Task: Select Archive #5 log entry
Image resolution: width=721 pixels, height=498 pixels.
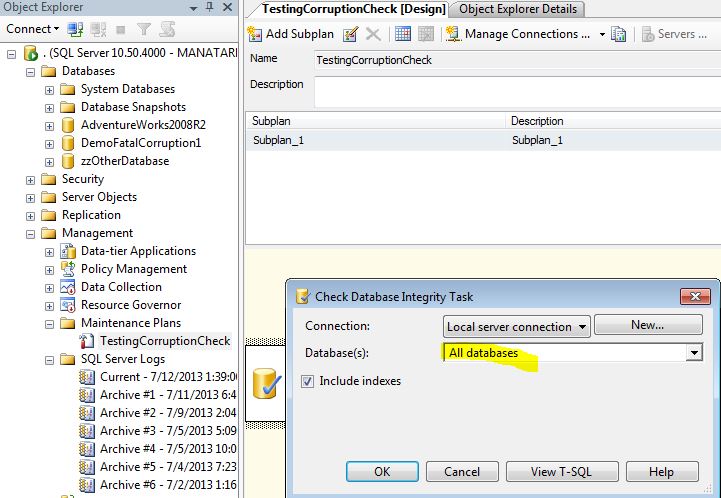Action: [x=168, y=466]
